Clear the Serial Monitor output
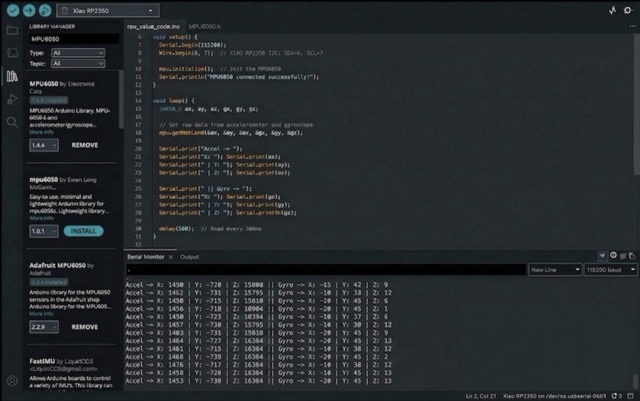Image resolution: width=640 pixels, height=401 pixels. (x=623, y=256)
